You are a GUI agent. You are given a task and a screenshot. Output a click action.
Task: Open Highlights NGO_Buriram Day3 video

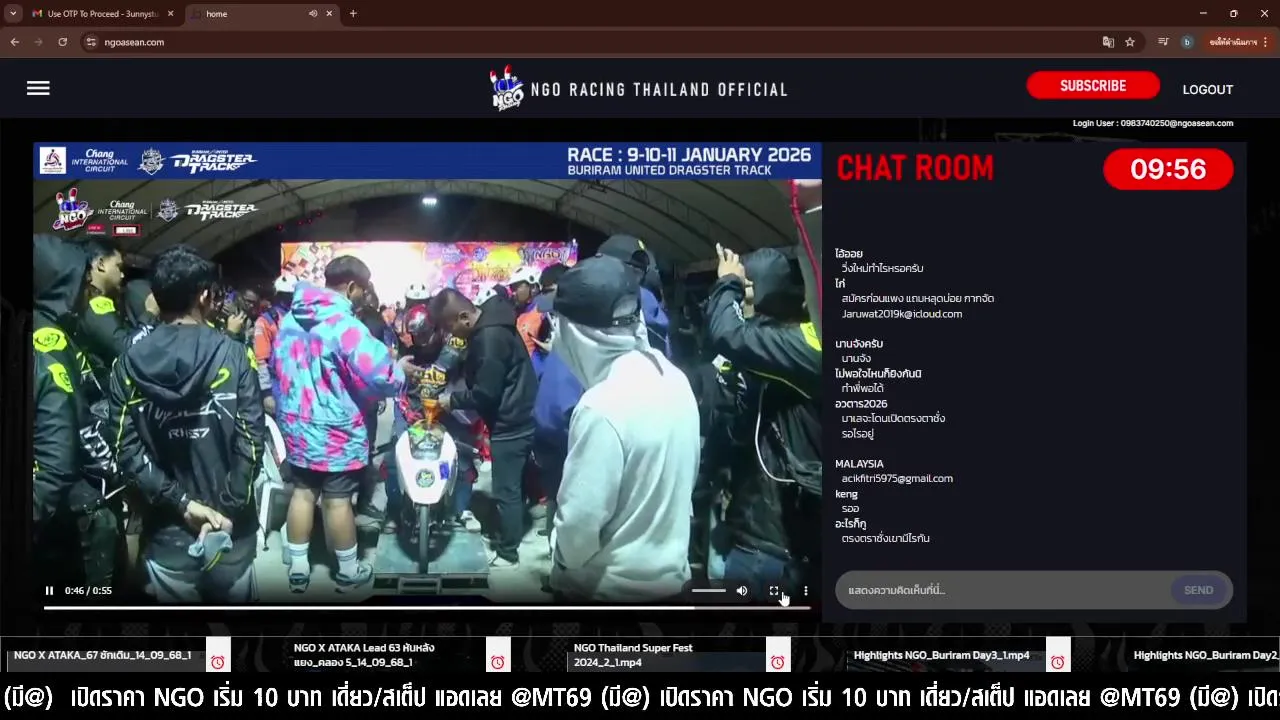[941, 655]
